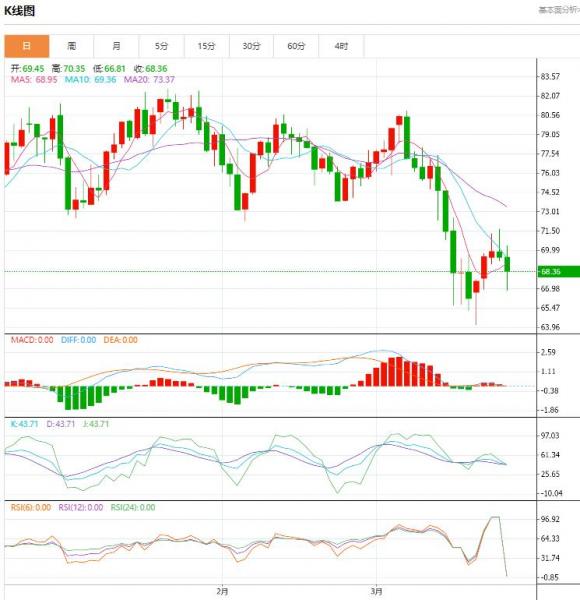Screen dimensions: 580x600
Task: Click the 96.92 RSI axis label
Action: pos(550,519)
